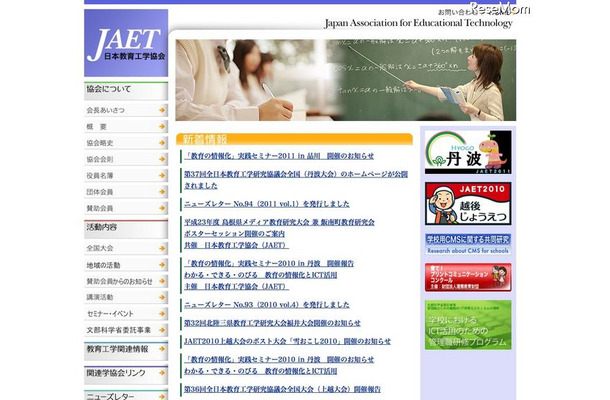
Task: Click the 学校用CMSに関する共同研究 banner
Action: (x=468, y=244)
